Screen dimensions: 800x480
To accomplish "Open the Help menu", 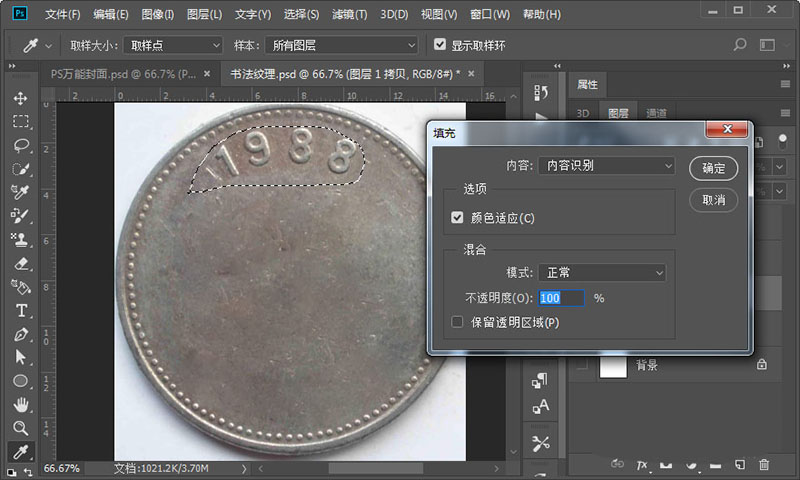I will [x=542, y=14].
